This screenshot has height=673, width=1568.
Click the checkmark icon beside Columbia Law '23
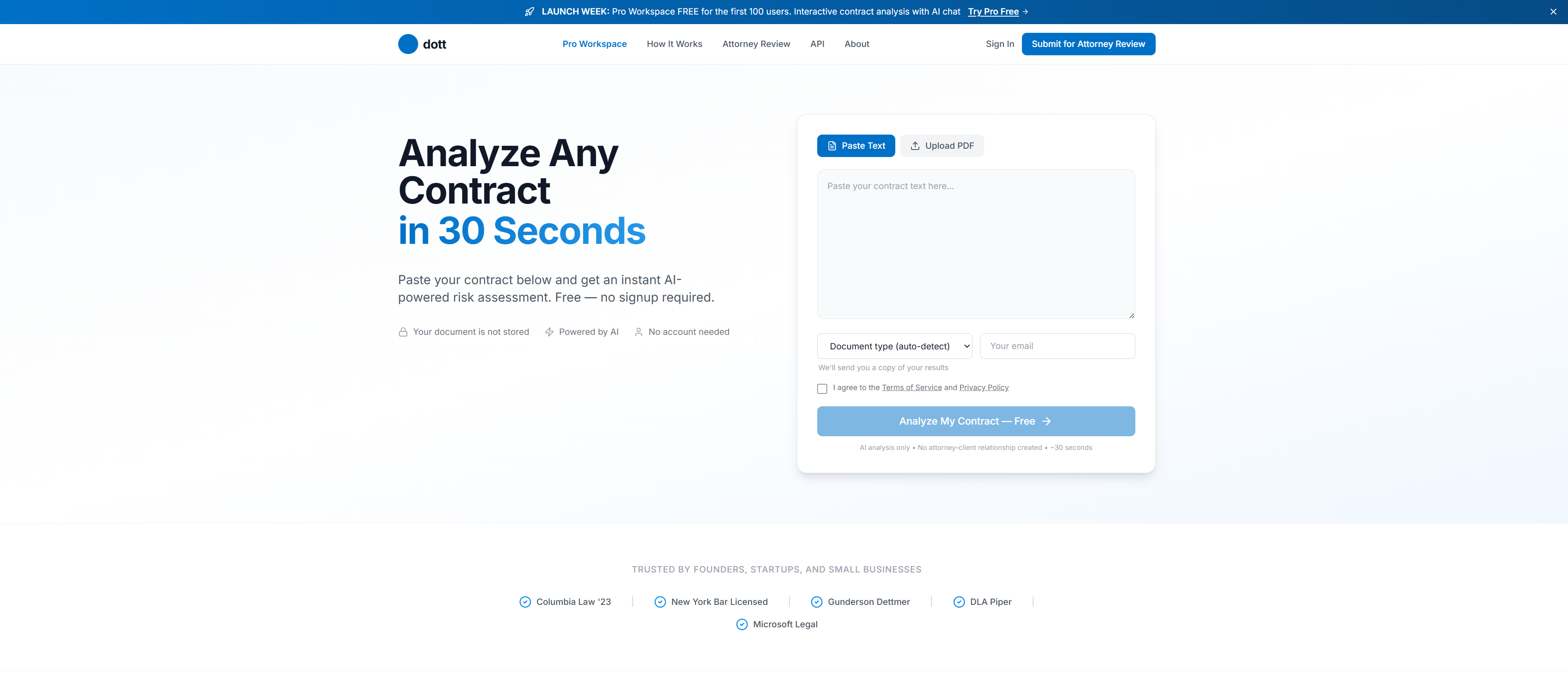coord(525,602)
